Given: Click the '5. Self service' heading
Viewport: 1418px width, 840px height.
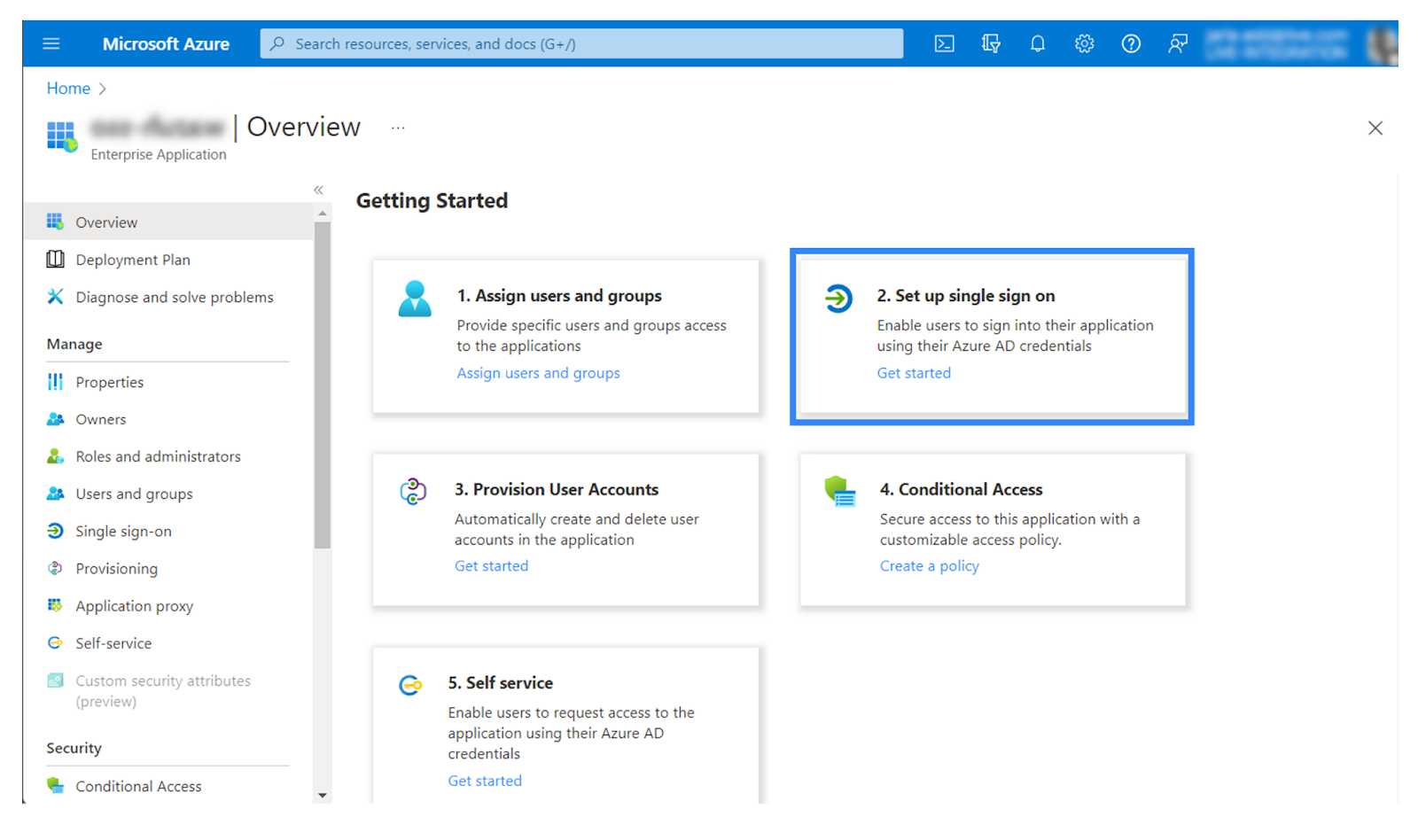Looking at the screenshot, I should [500, 682].
